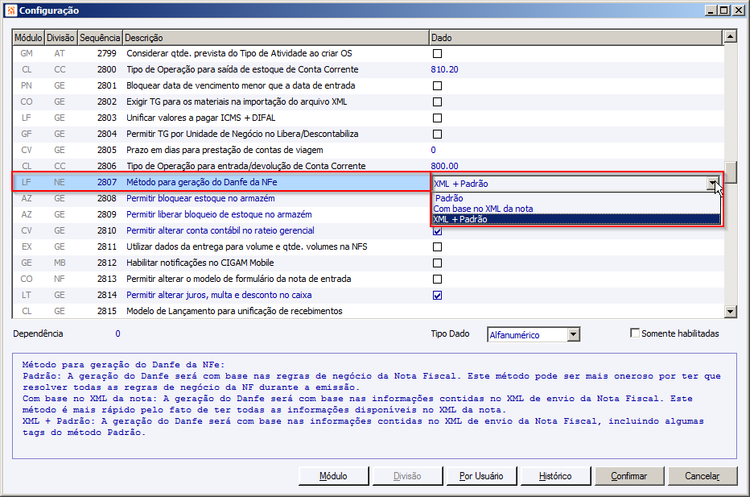Click value 800.00 for sequence 2806
750x497 pixels.
(444, 166)
